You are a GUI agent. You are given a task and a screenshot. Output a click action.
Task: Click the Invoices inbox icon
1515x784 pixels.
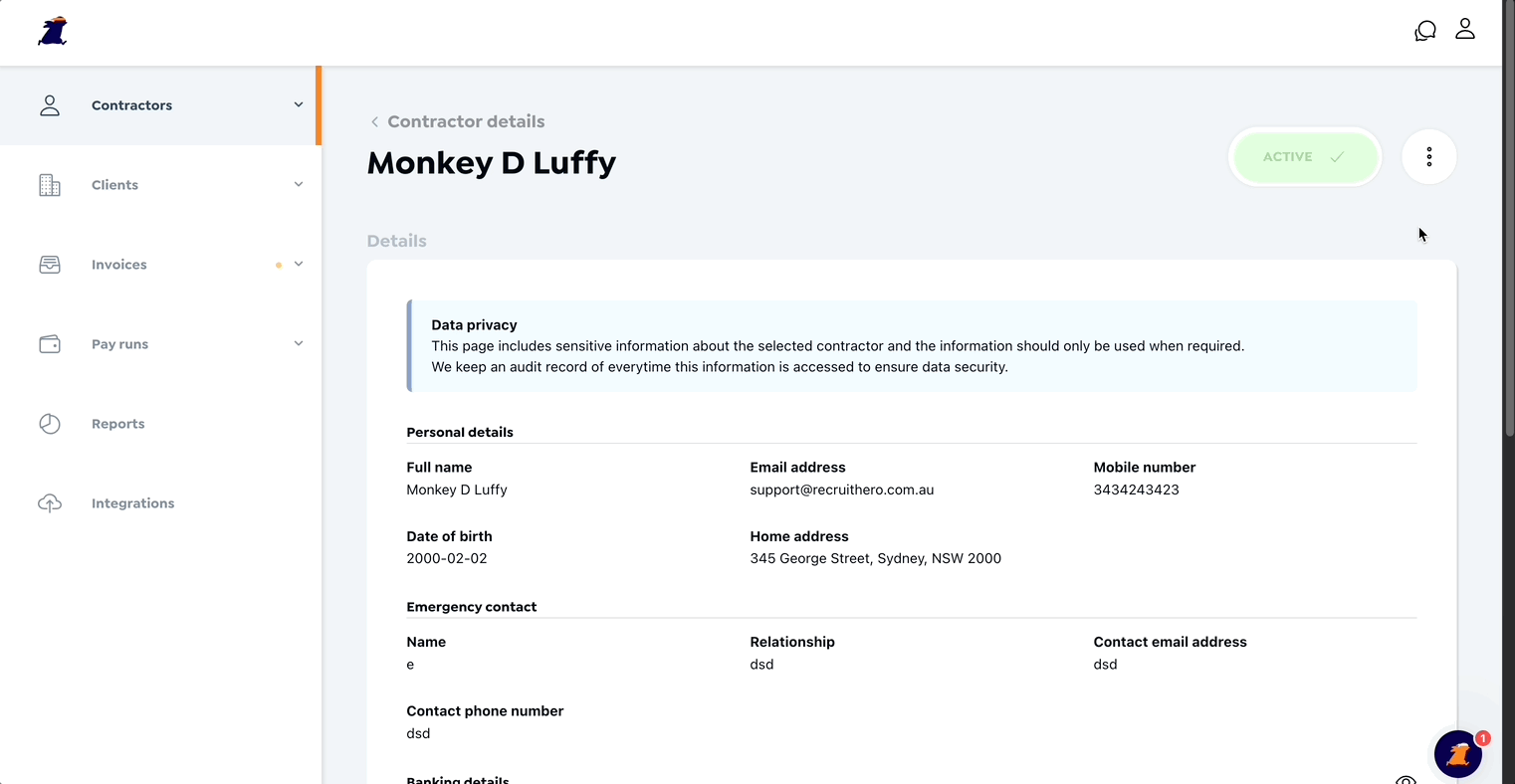click(x=50, y=265)
